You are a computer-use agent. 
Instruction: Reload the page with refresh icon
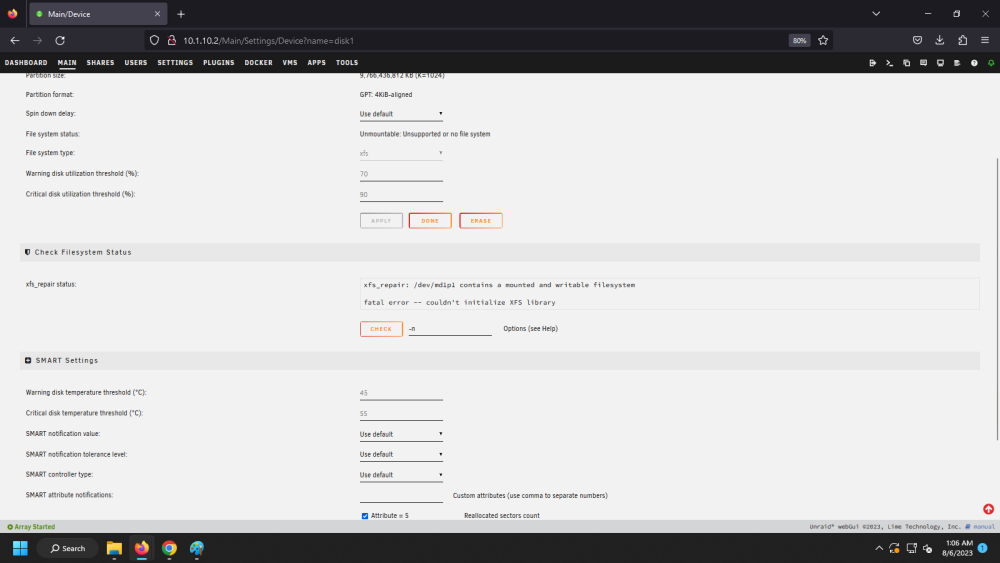(60, 40)
